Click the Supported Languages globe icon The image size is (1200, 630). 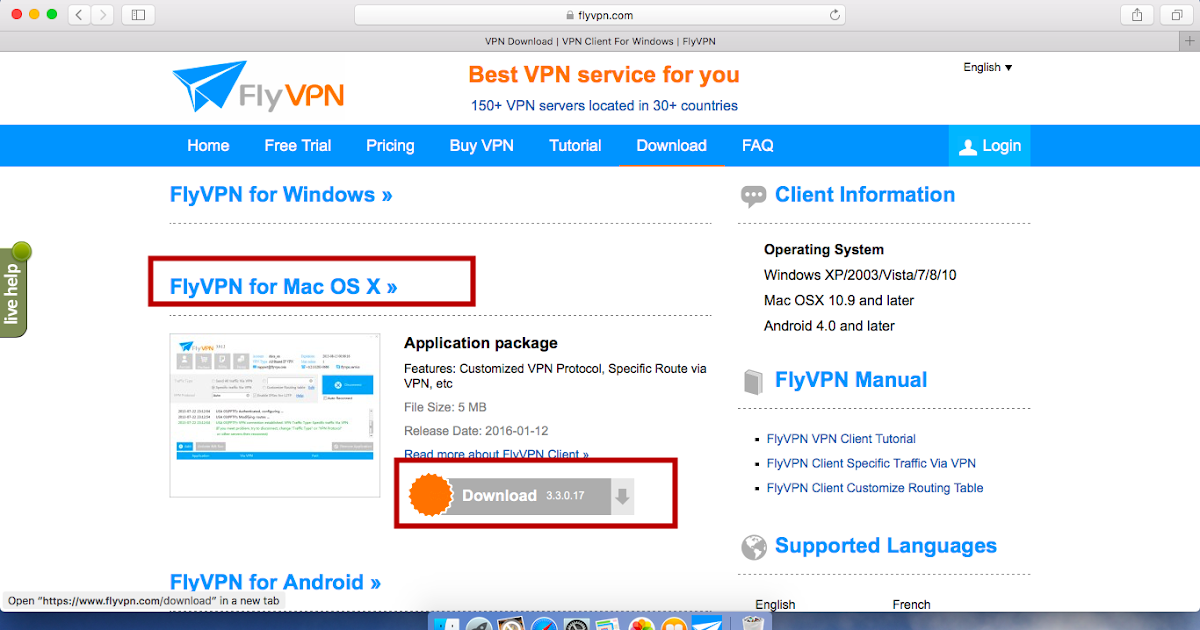[753, 547]
